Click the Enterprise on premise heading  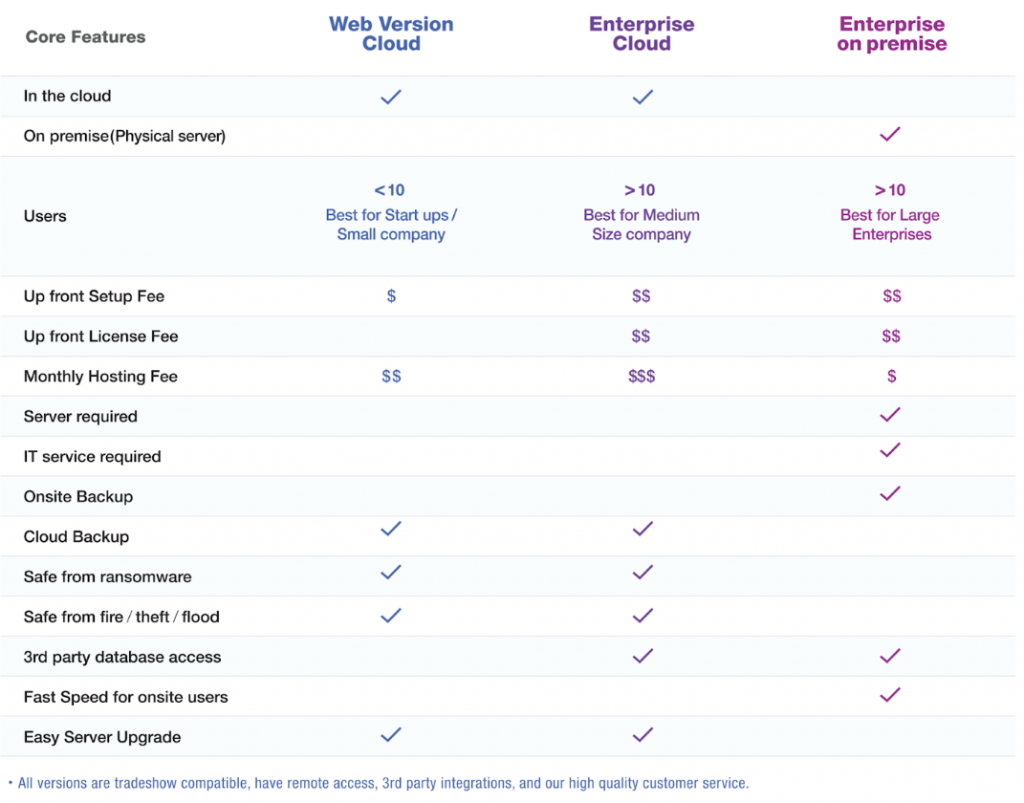coord(891,34)
